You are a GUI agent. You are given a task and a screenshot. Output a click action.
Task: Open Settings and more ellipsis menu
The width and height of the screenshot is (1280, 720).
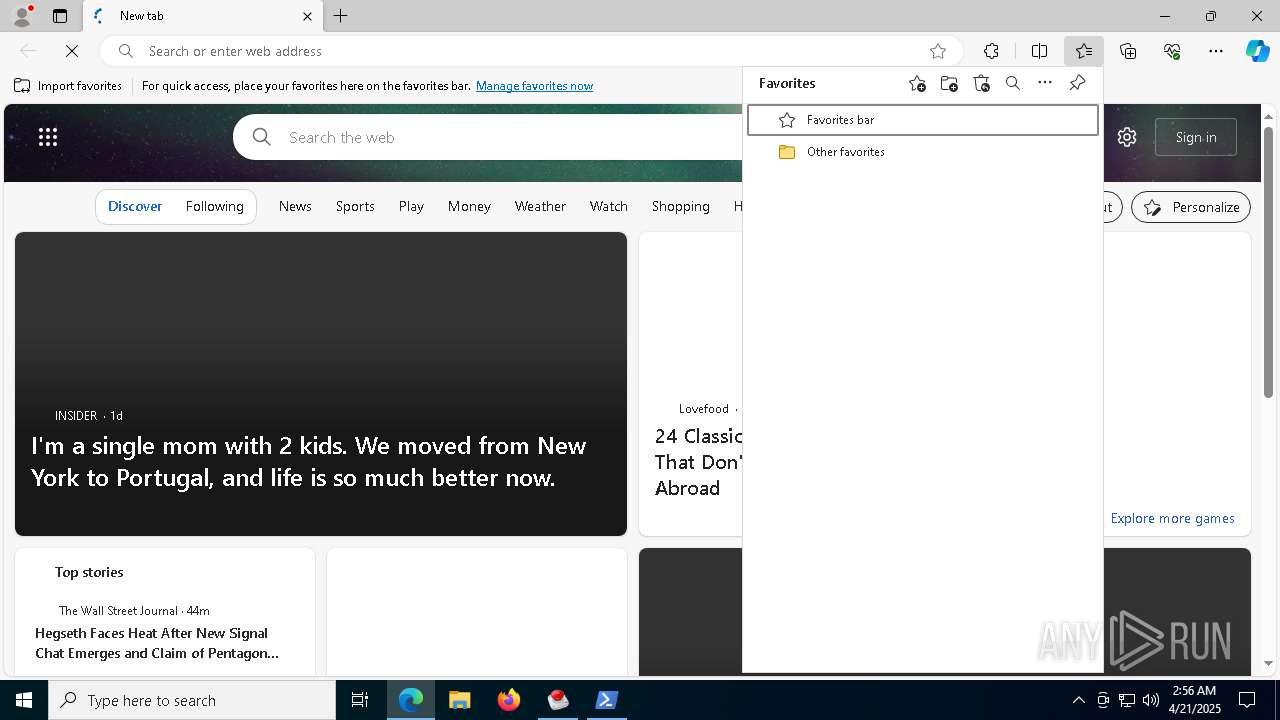(x=1216, y=51)
